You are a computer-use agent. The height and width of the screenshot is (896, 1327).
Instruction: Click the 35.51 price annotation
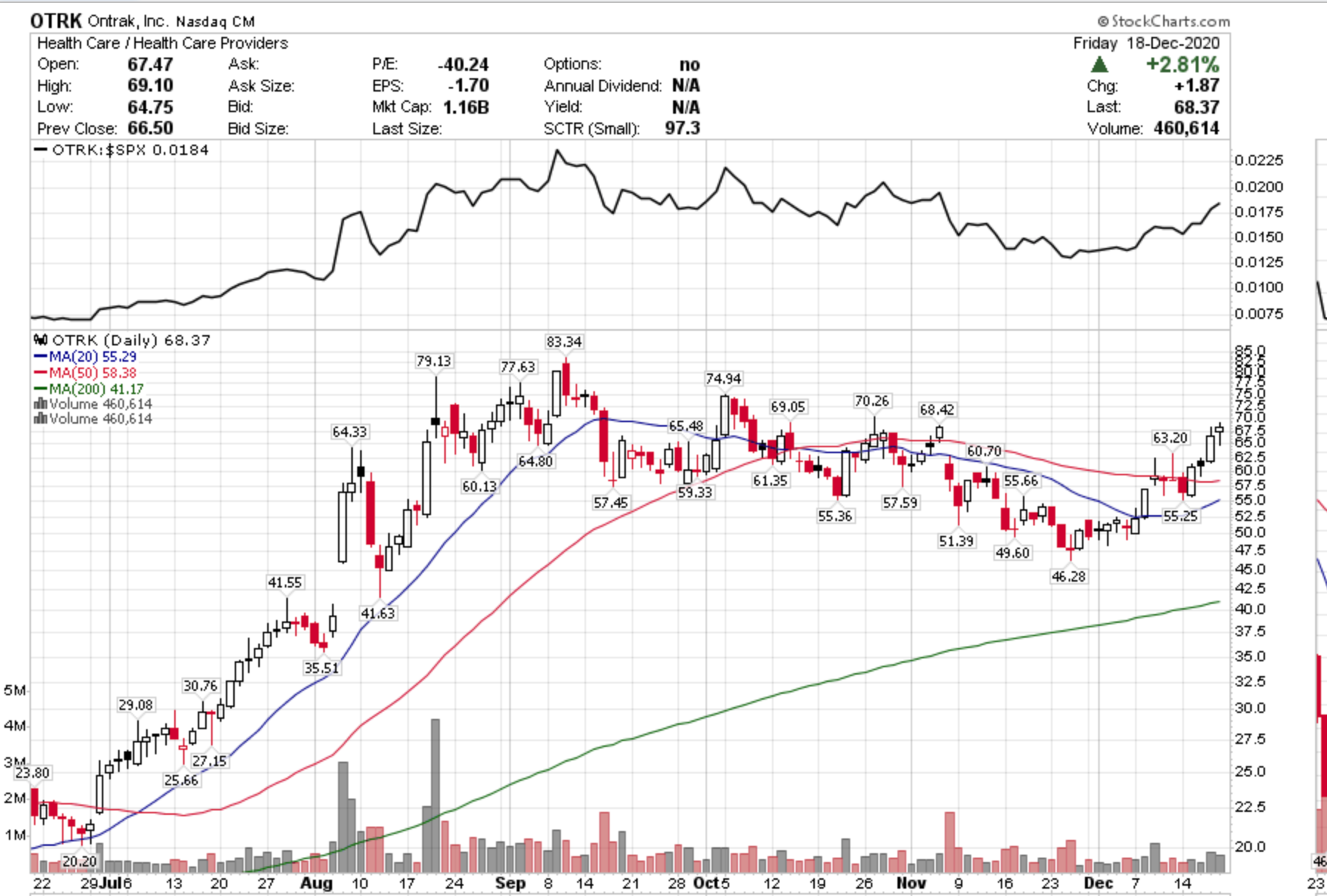coord(321,667)
